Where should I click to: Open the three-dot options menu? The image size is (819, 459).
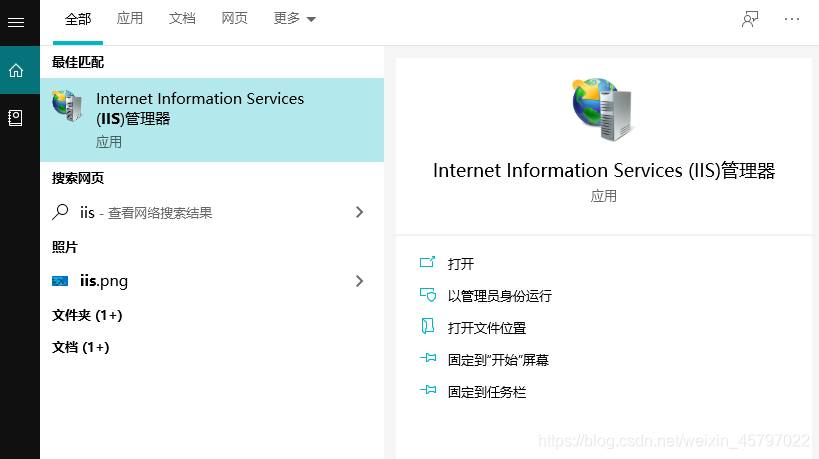pyautogui.click(x=791, y=19)
